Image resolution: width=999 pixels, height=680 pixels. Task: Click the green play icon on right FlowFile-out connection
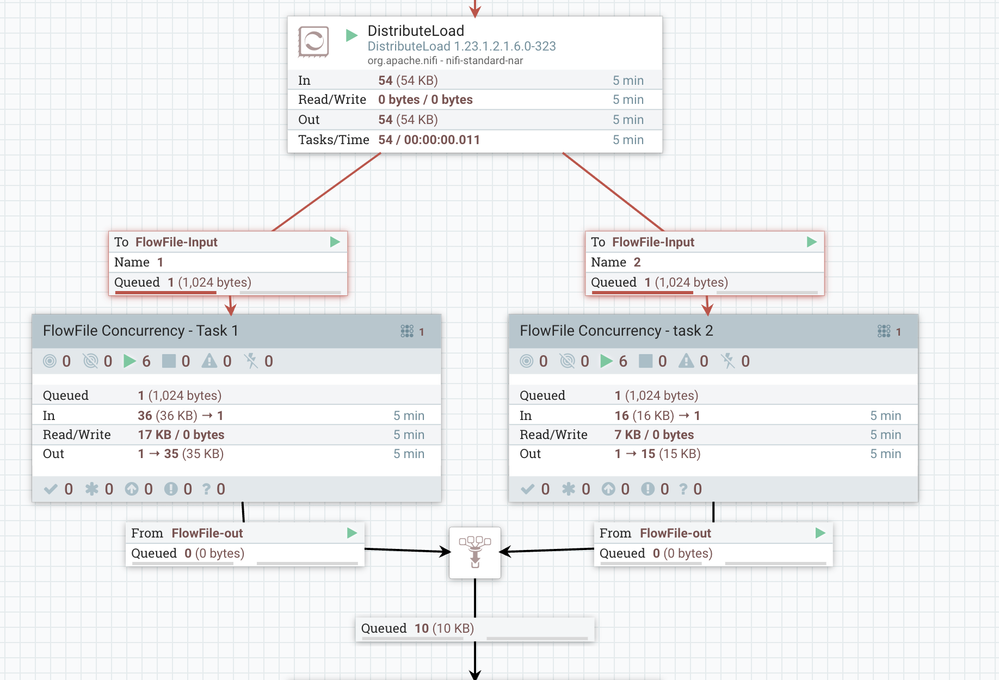tap(820, 533)
